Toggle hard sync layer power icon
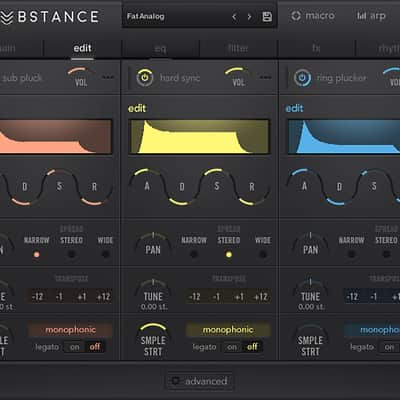The width and height of the screenshot is (400, 400). (145, 77)
